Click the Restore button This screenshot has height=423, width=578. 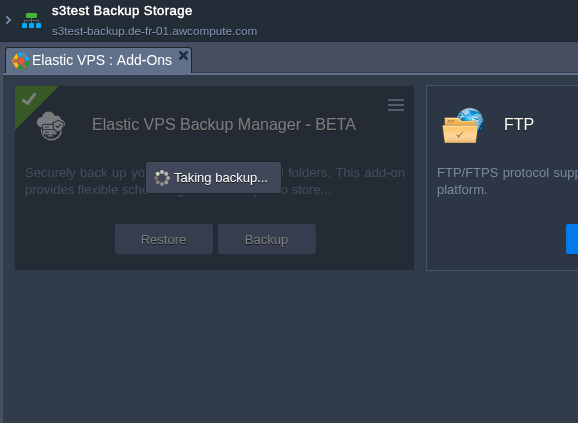click(164, 239)
